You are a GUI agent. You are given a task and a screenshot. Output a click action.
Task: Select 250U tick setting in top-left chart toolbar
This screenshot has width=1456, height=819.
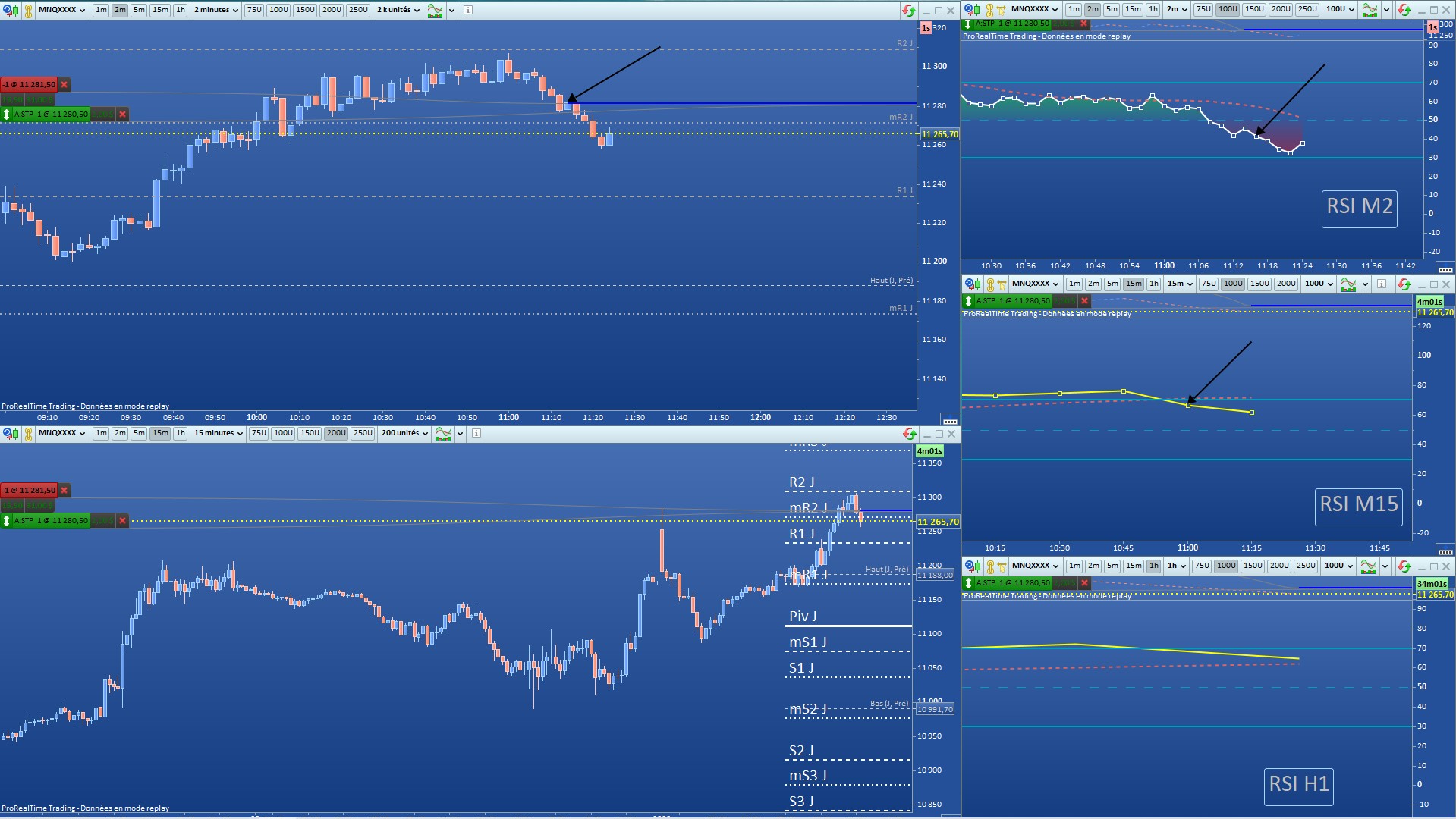(358, 11)
